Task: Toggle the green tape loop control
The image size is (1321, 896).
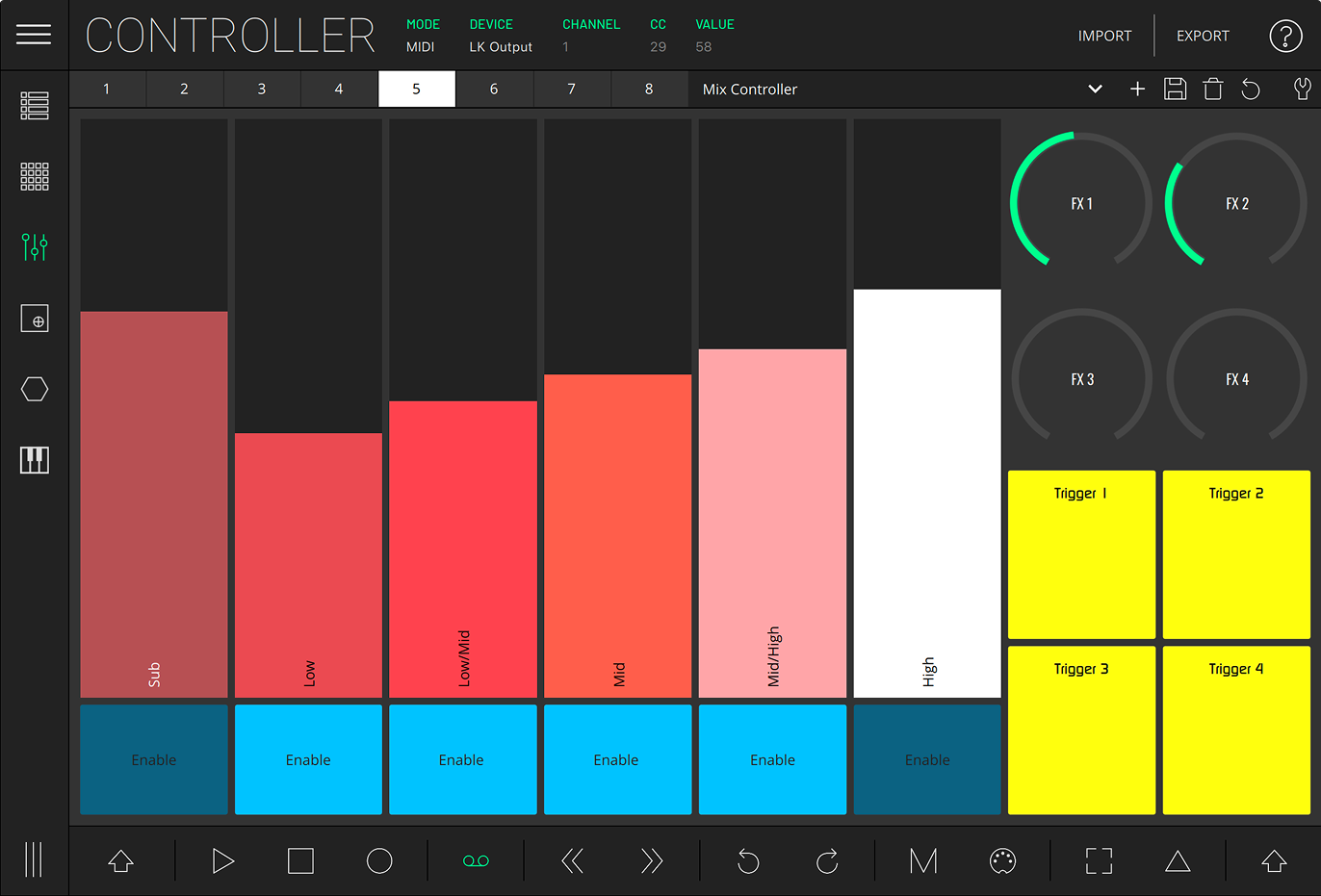Action: click(476, 860)
